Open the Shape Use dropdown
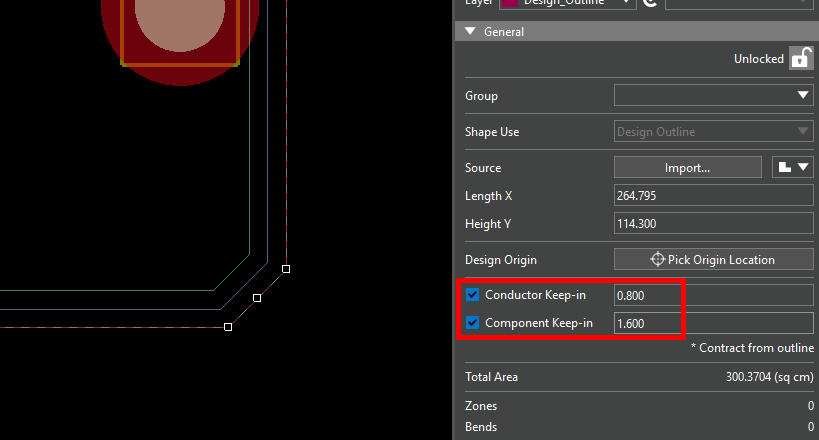 [x=713, y=132]
